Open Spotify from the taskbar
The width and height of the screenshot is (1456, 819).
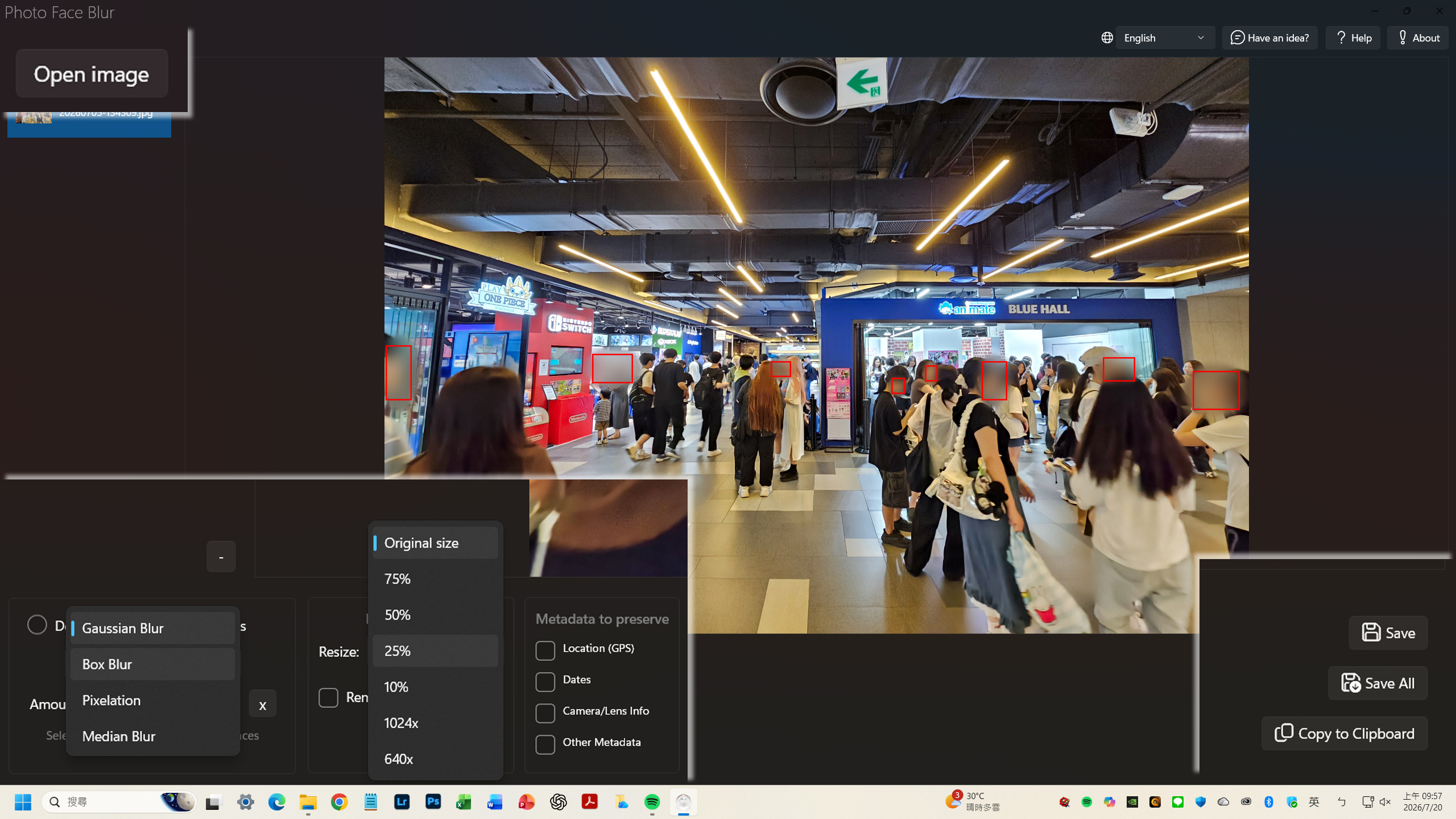(x=652, y=802)
